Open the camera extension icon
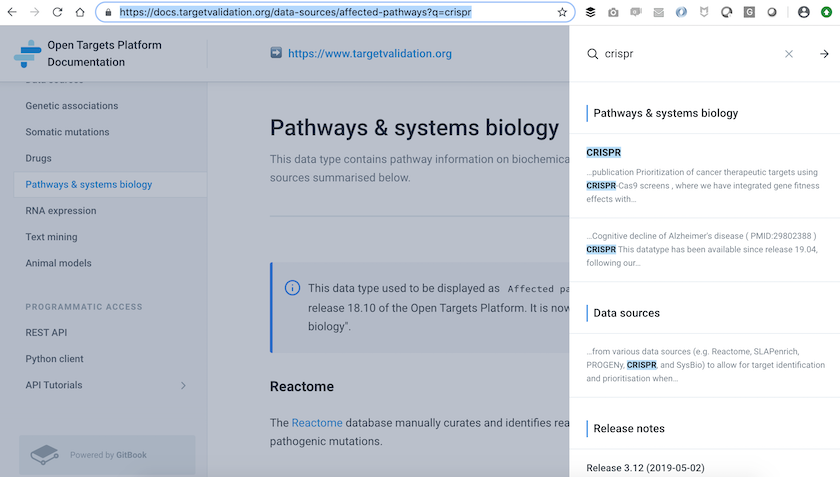Screen dimensions: 840x477 [613, 12]
